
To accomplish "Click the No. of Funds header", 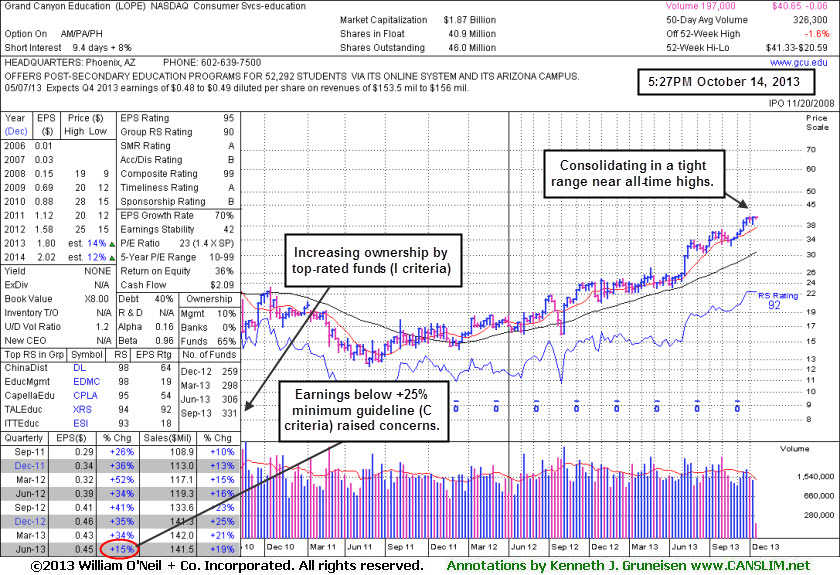I will coord(209,355).
